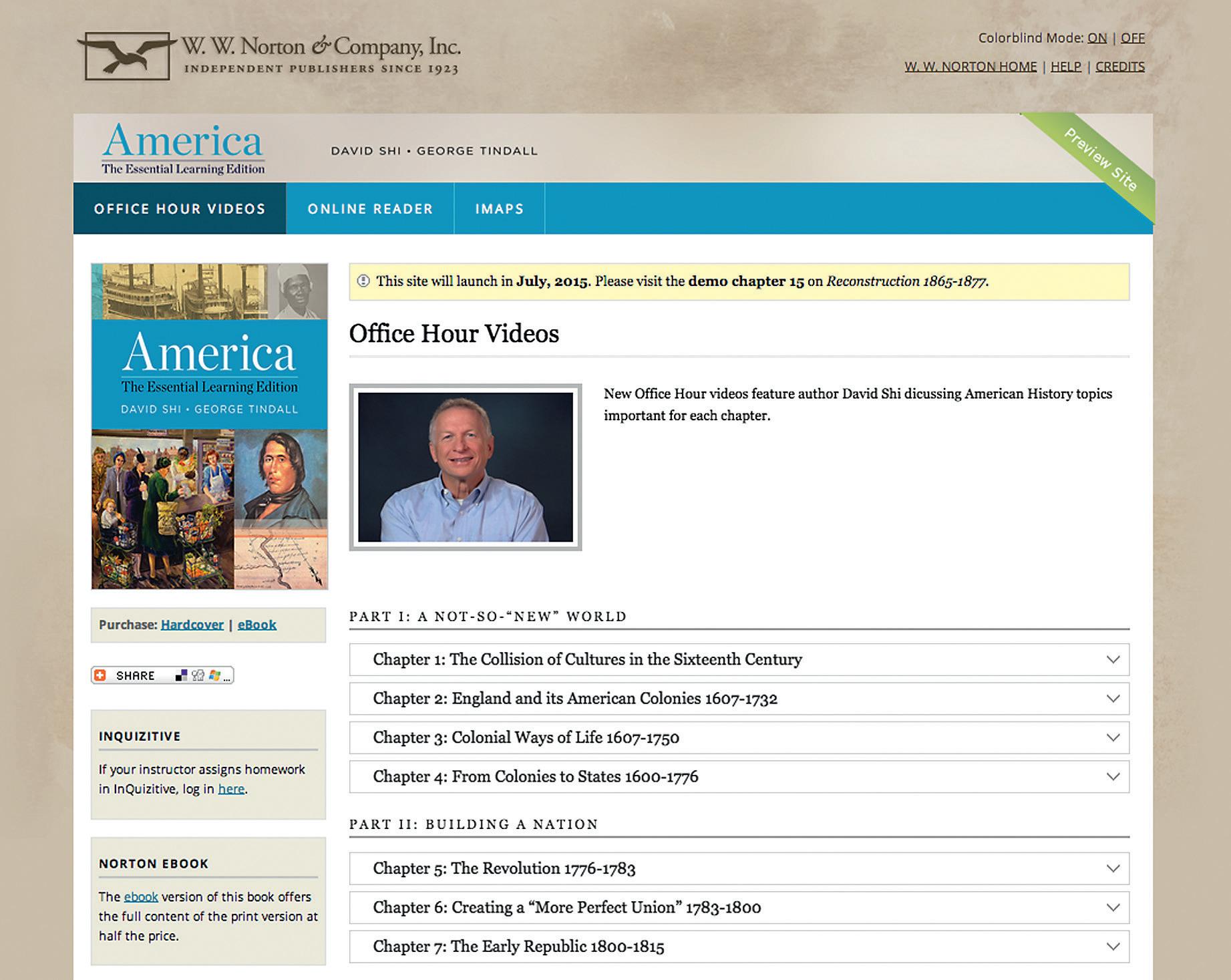Viewport: 1231px width, 980px height.
Task: Expand Chapter 3: Colonial Ways of Life
Action: pyautogui.click(x=739, y=738)
